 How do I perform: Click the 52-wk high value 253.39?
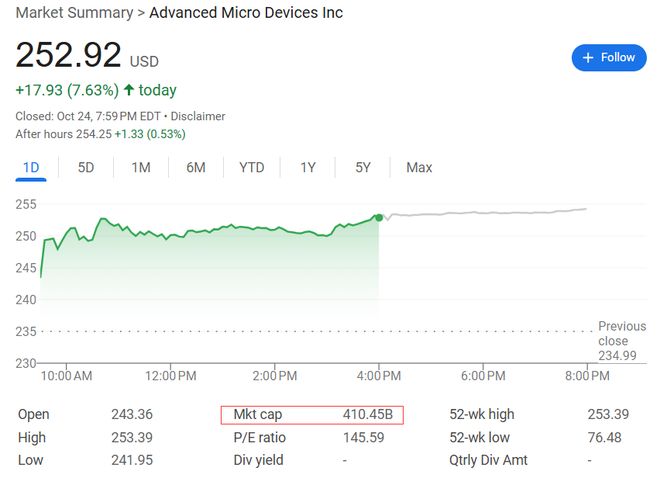[610, 414]
